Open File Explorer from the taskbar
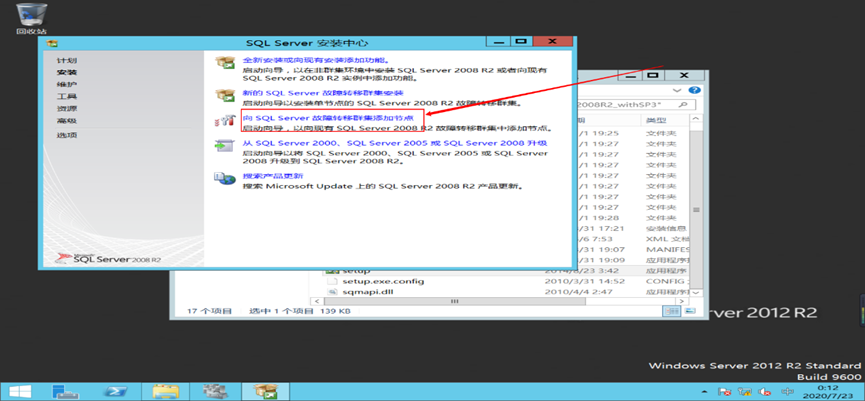The width and height of the screenshot is (865, 401). pyautogui.click(x=165, y=392)
